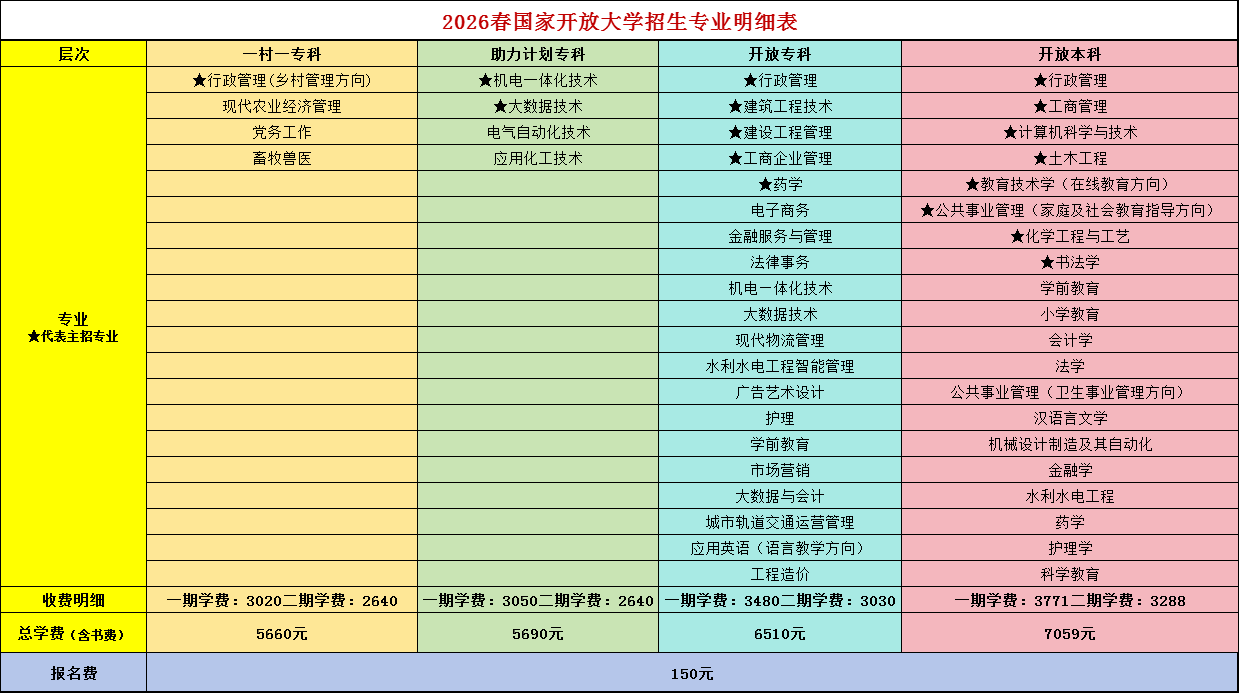1239x693 pixels.
Task: Select the 开放专科 column header
Action: tap(780, 52)
